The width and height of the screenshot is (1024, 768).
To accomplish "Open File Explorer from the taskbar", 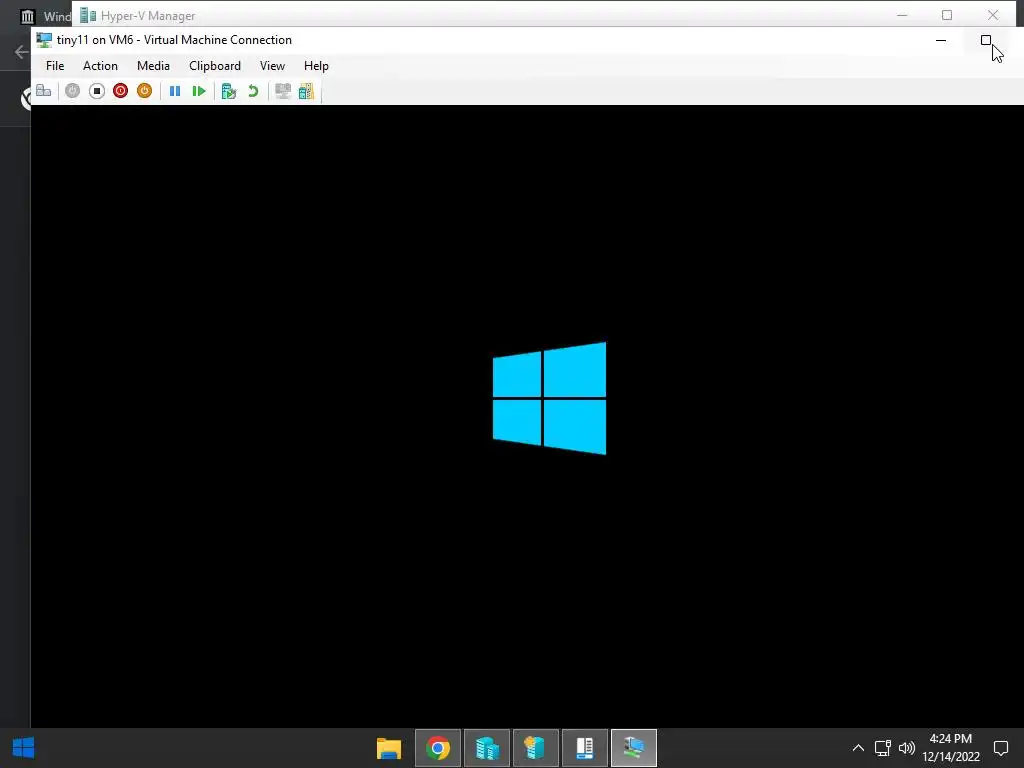I will tap(389, 748).
